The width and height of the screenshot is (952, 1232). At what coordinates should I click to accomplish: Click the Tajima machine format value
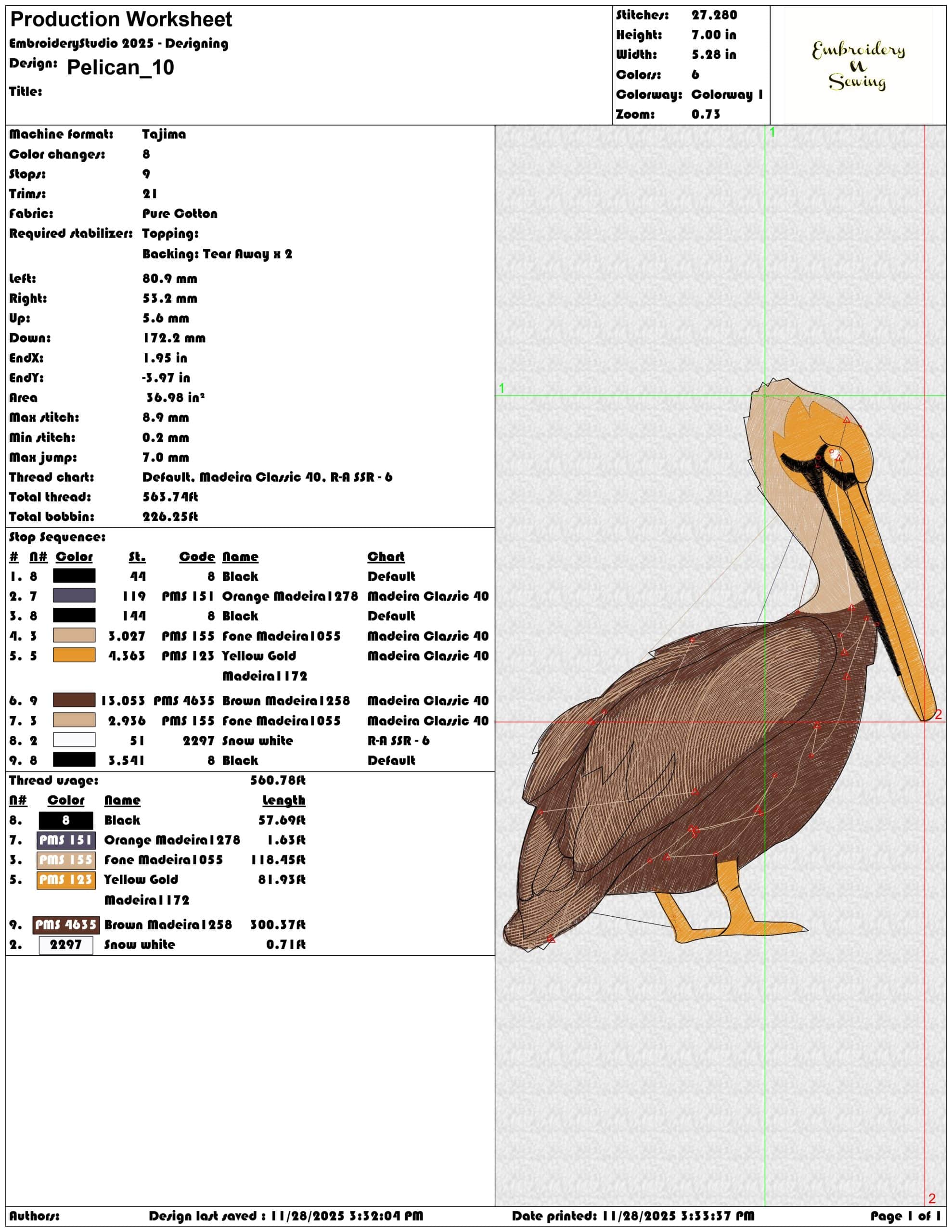[x=164, y=134]
